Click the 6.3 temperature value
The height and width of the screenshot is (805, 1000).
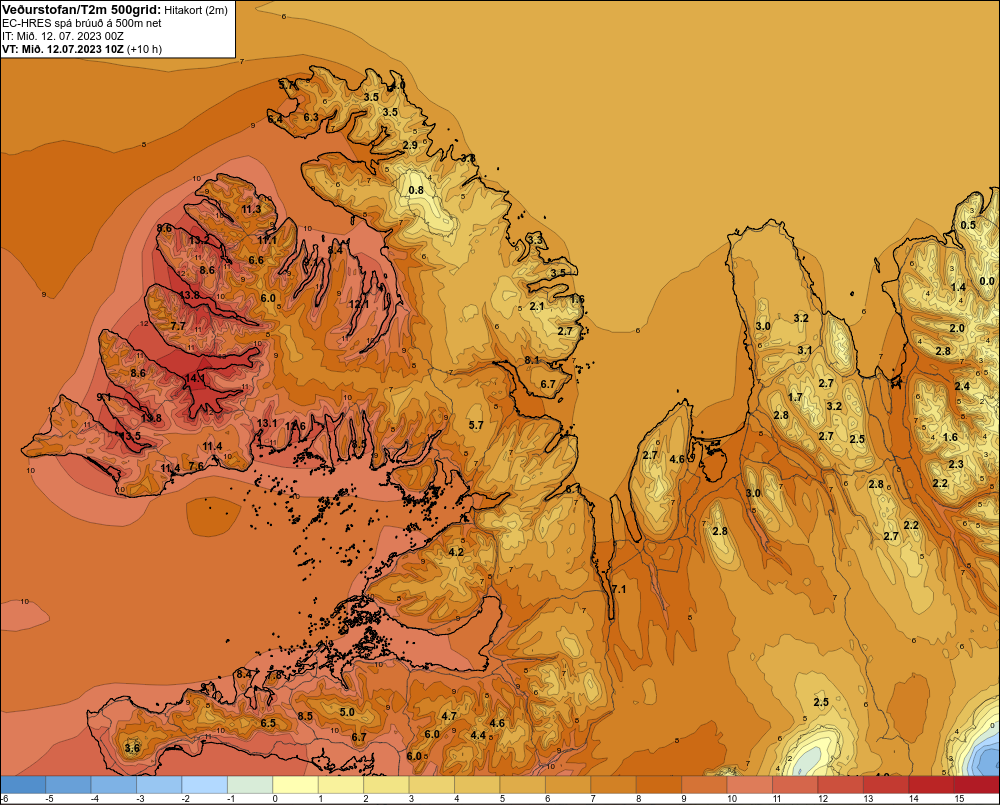(x=311, y=117)
